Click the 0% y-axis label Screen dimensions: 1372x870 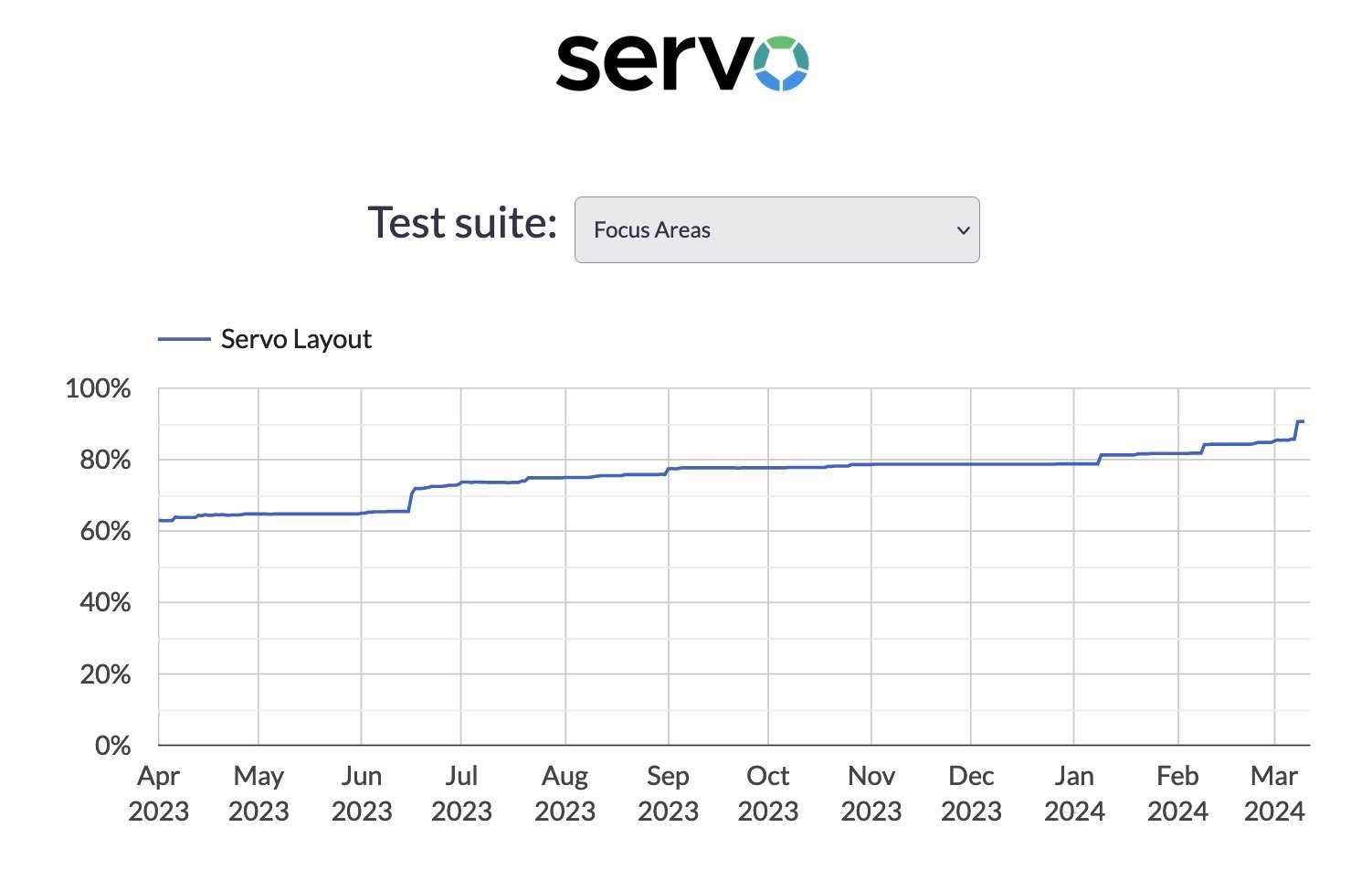click(x=112, y=746)
